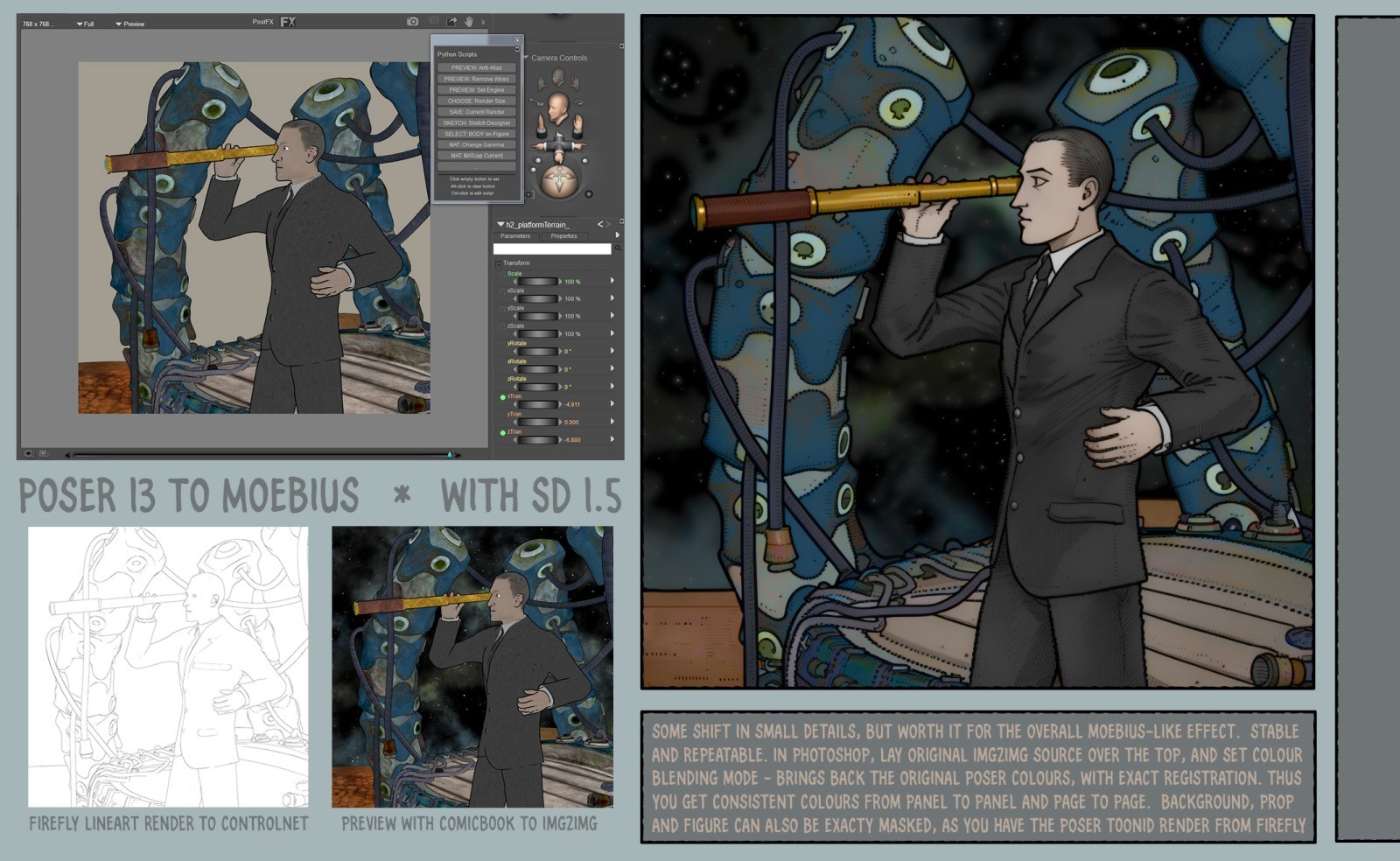
Task: Click the next '>' arrow beside h2_platformTerrain_
Action: [608, 224]
